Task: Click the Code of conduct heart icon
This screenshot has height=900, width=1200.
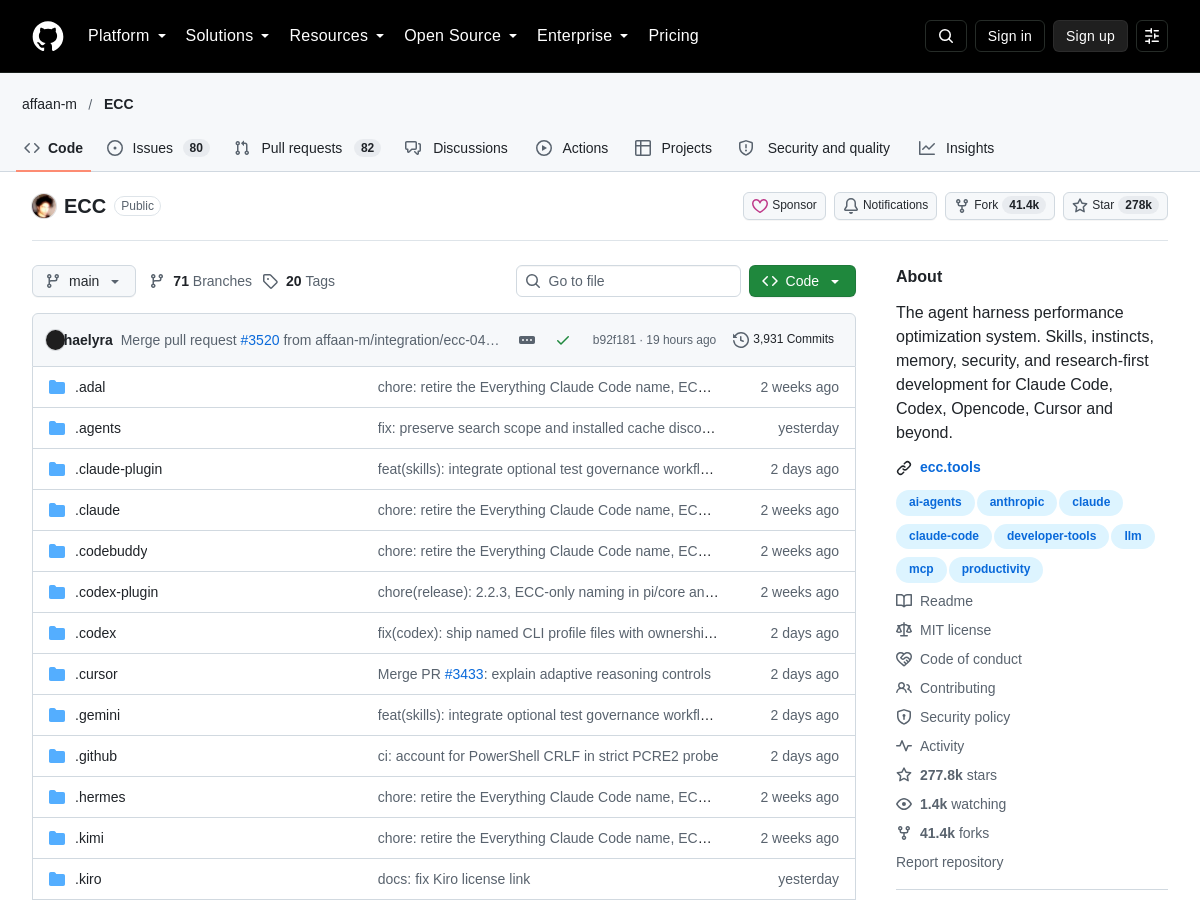Action: [904, 659]
